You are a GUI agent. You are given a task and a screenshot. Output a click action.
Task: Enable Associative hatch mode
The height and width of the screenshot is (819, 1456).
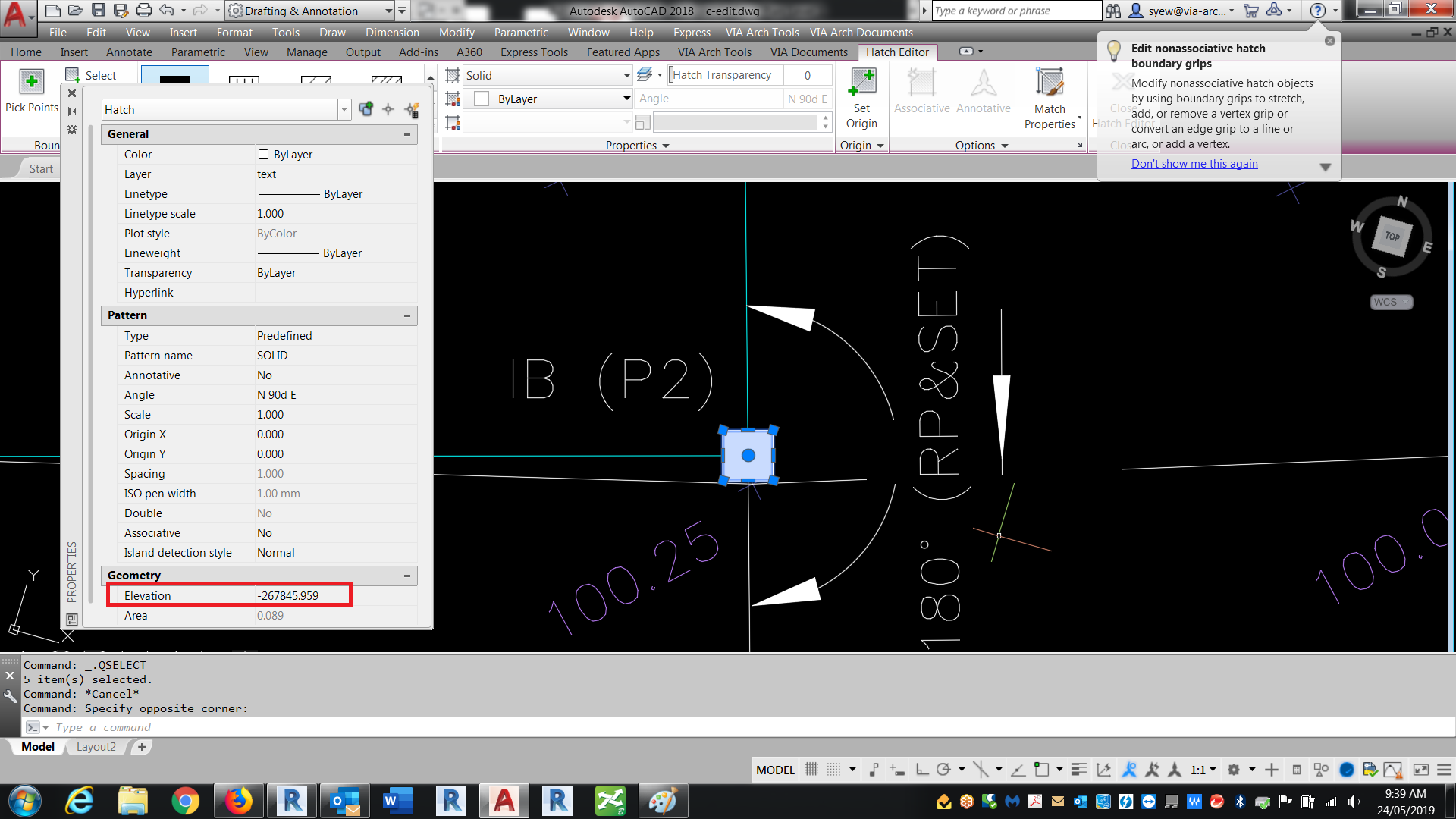pyautogui.click(x=921, y=91)
